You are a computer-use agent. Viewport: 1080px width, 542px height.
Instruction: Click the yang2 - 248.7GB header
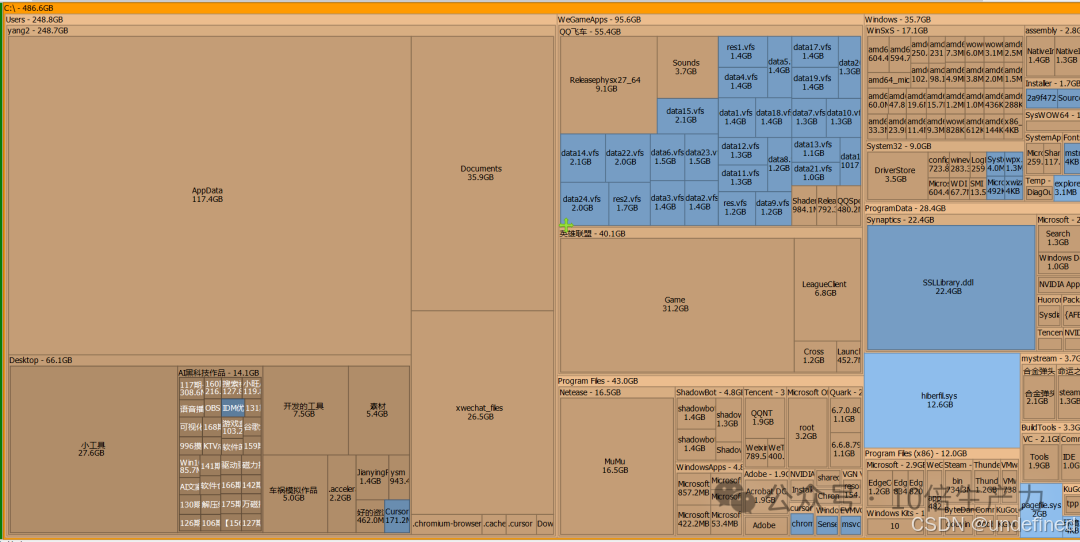280,31
